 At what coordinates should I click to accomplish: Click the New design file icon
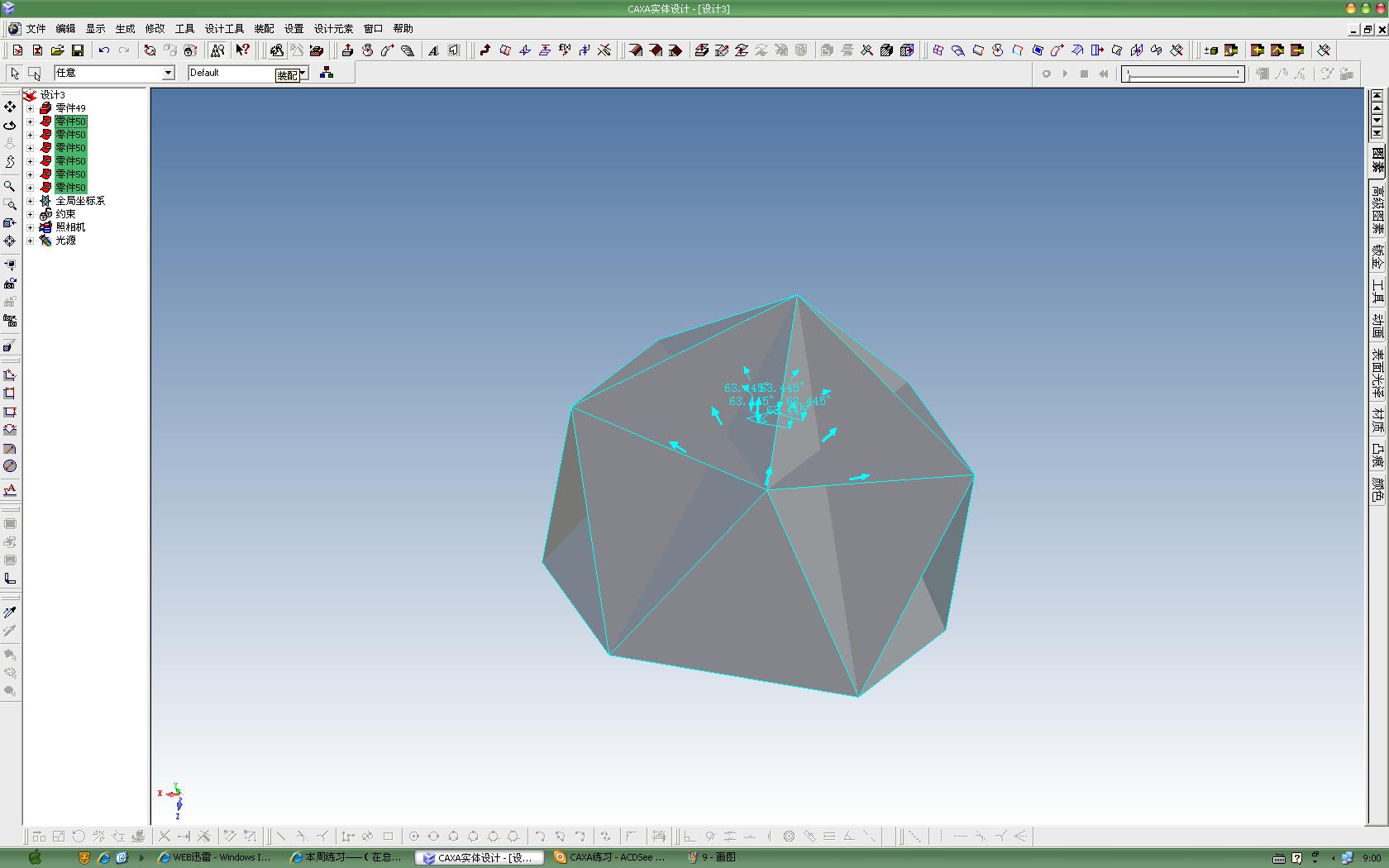(x=17, y=50)
